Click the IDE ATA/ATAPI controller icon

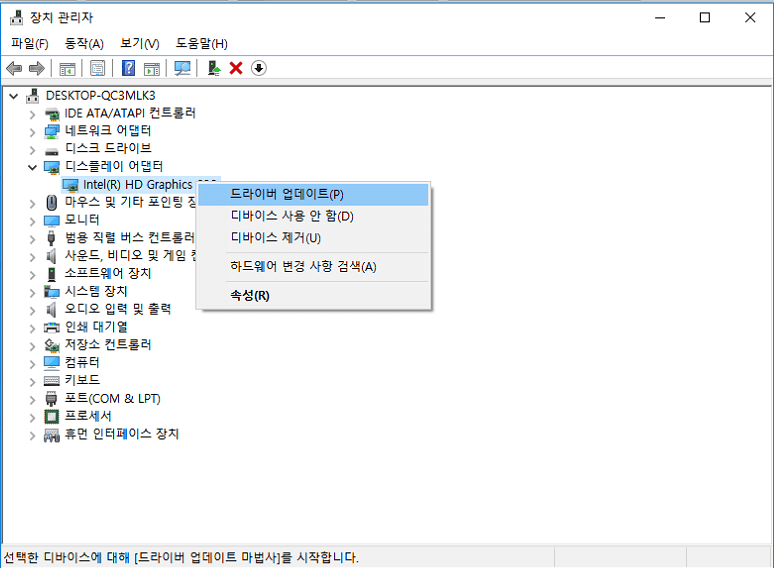tap(52, 114)
